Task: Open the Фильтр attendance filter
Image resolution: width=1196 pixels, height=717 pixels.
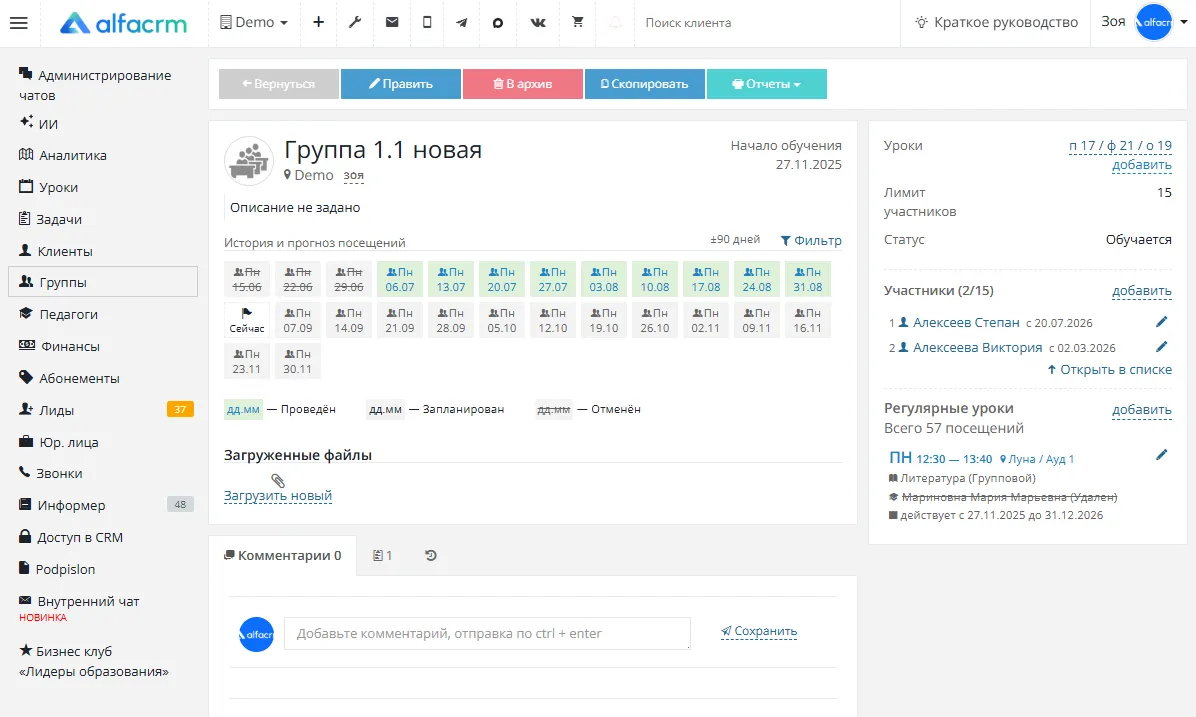Action: pyautogui.click(x=811, y=240)
